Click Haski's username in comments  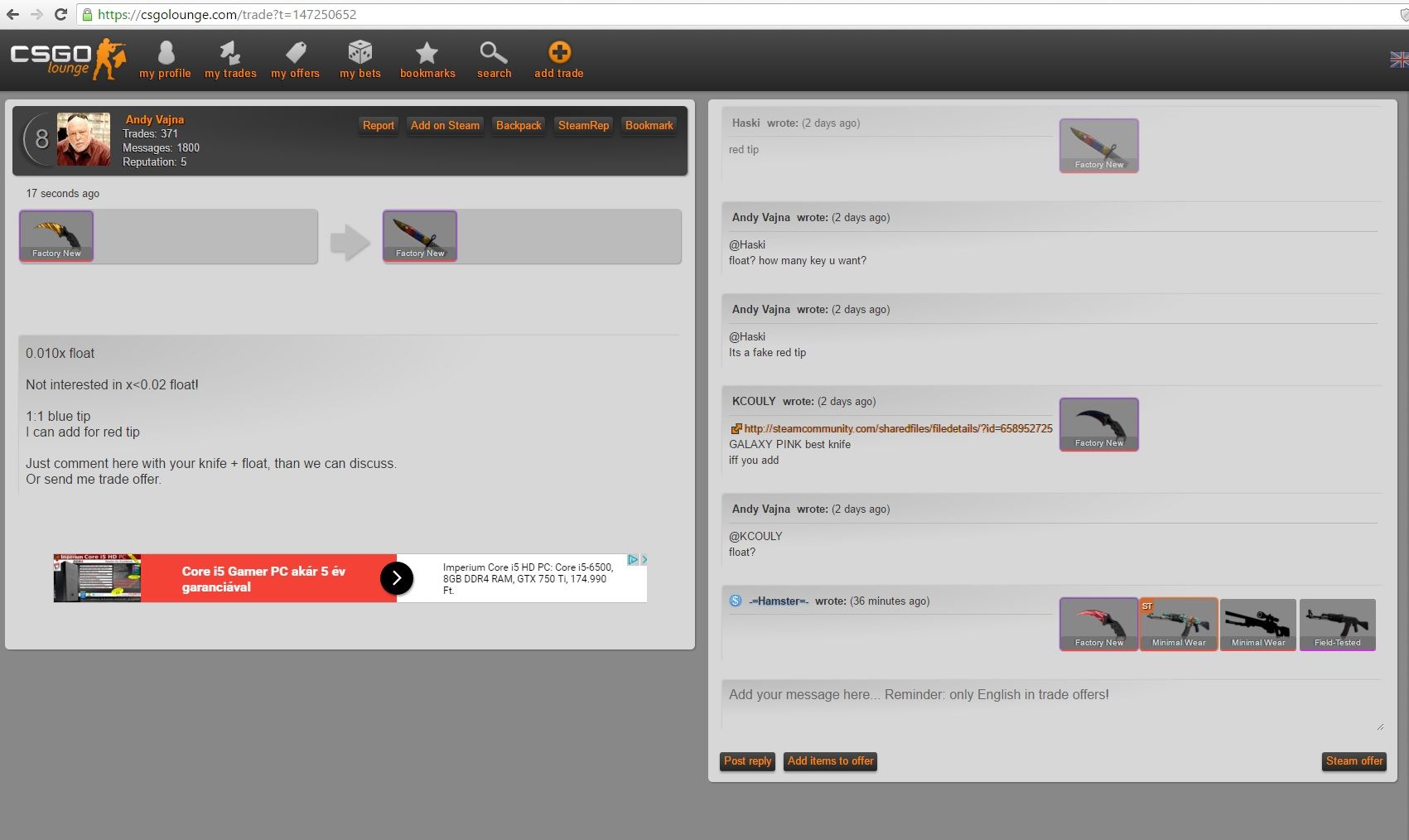click(x=746, y=123)
